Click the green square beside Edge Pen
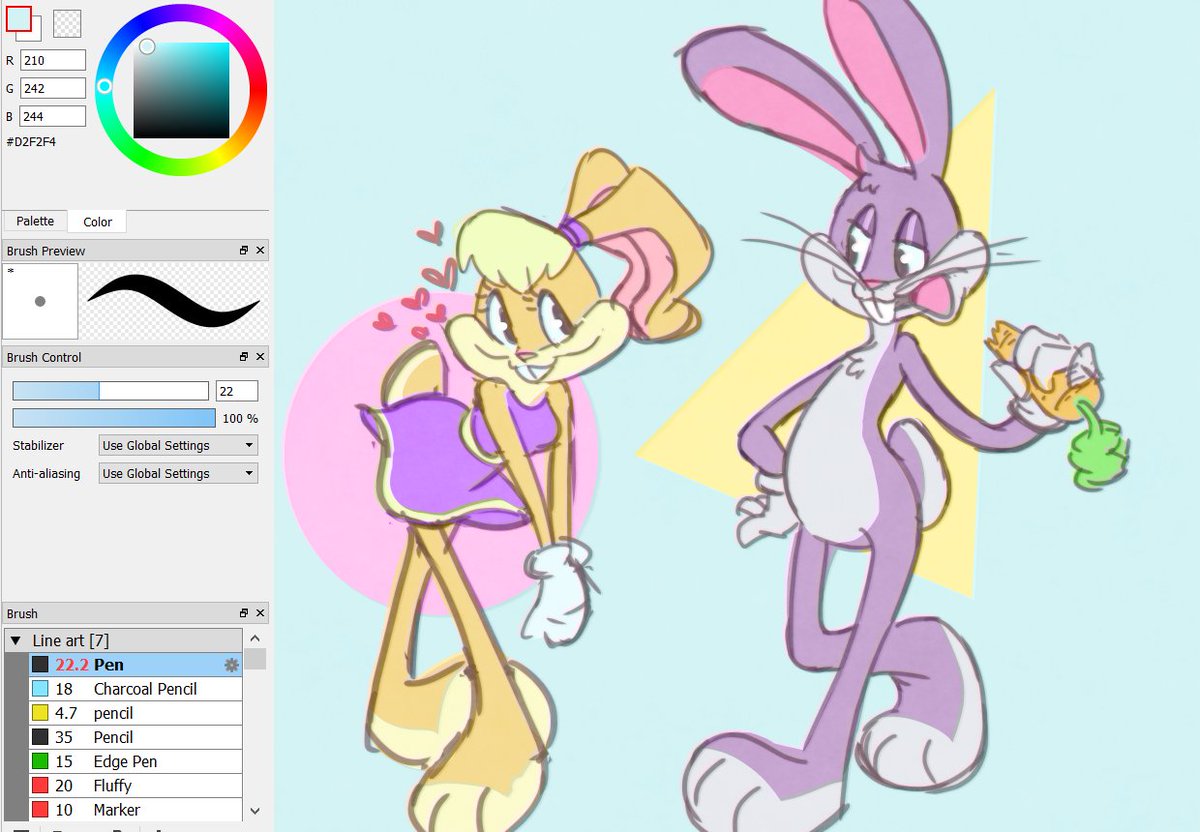The width and height of the screenshot is (1200, 832). 40,761
